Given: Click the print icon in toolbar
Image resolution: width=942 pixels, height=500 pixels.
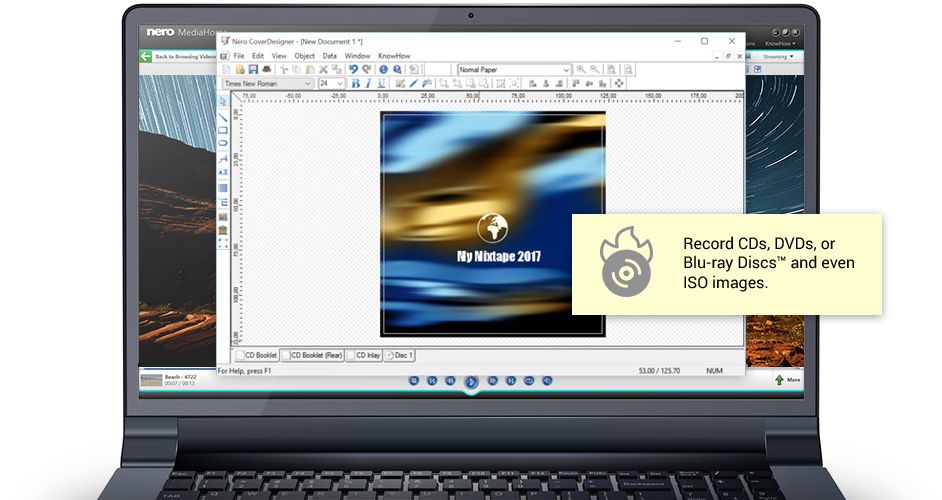Looking at the screenshot, I should tap(267, 70).
